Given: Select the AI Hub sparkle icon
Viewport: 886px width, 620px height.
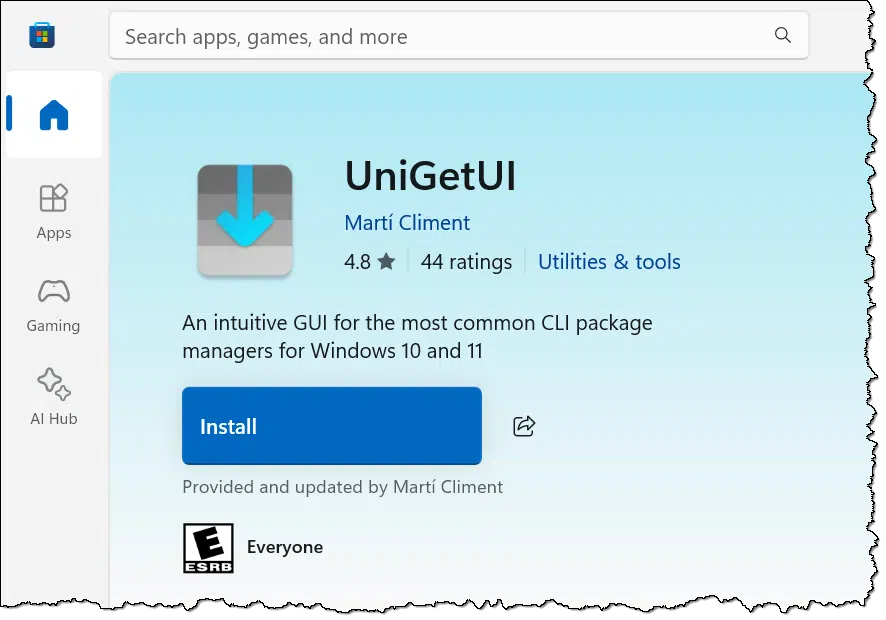Looking at the screenshot, I should [x=53, y=384].
